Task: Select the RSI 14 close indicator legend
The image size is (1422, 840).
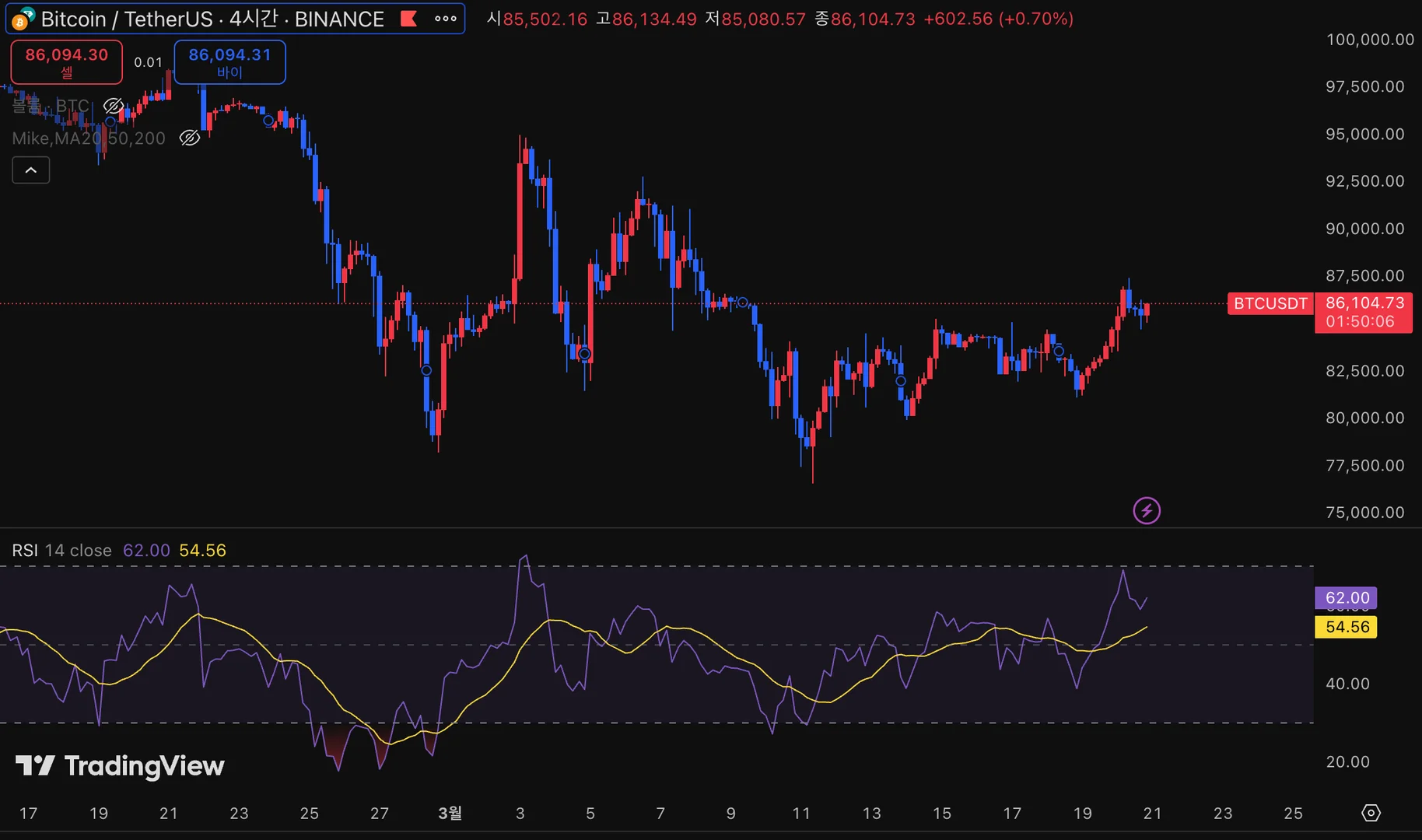Action: [62, 551]
